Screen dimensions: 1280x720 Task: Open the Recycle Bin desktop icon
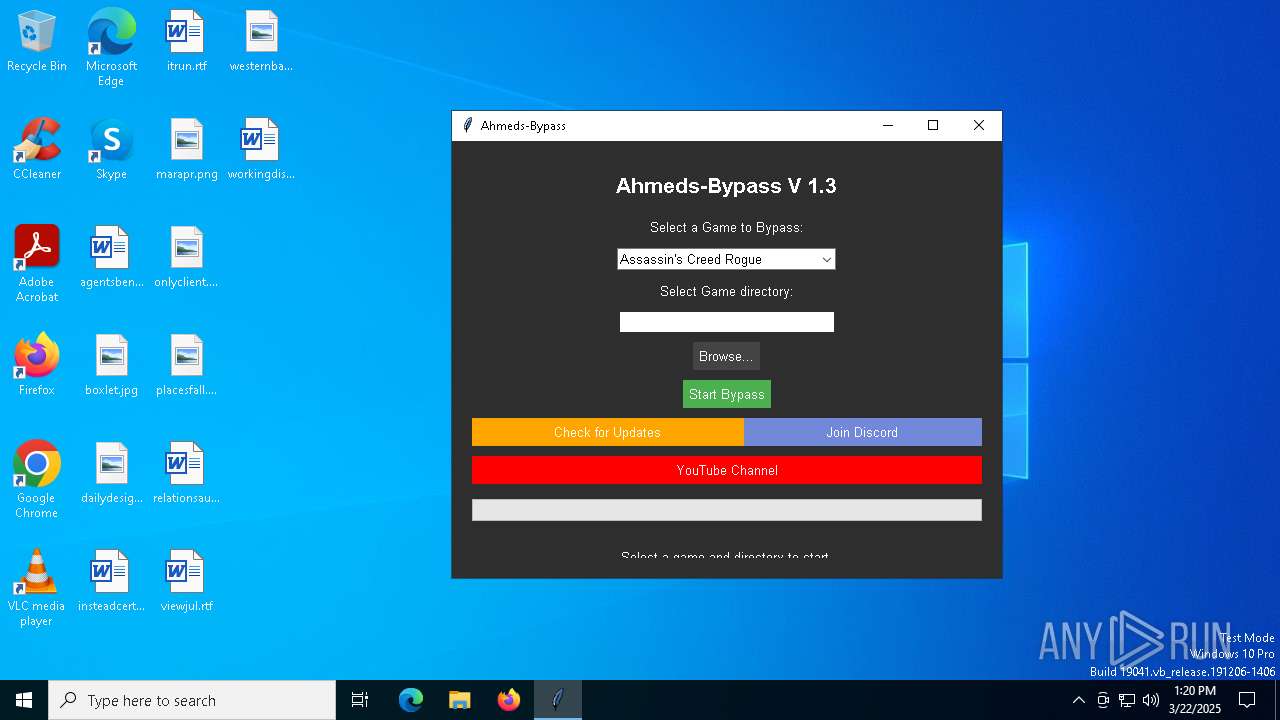37,42
